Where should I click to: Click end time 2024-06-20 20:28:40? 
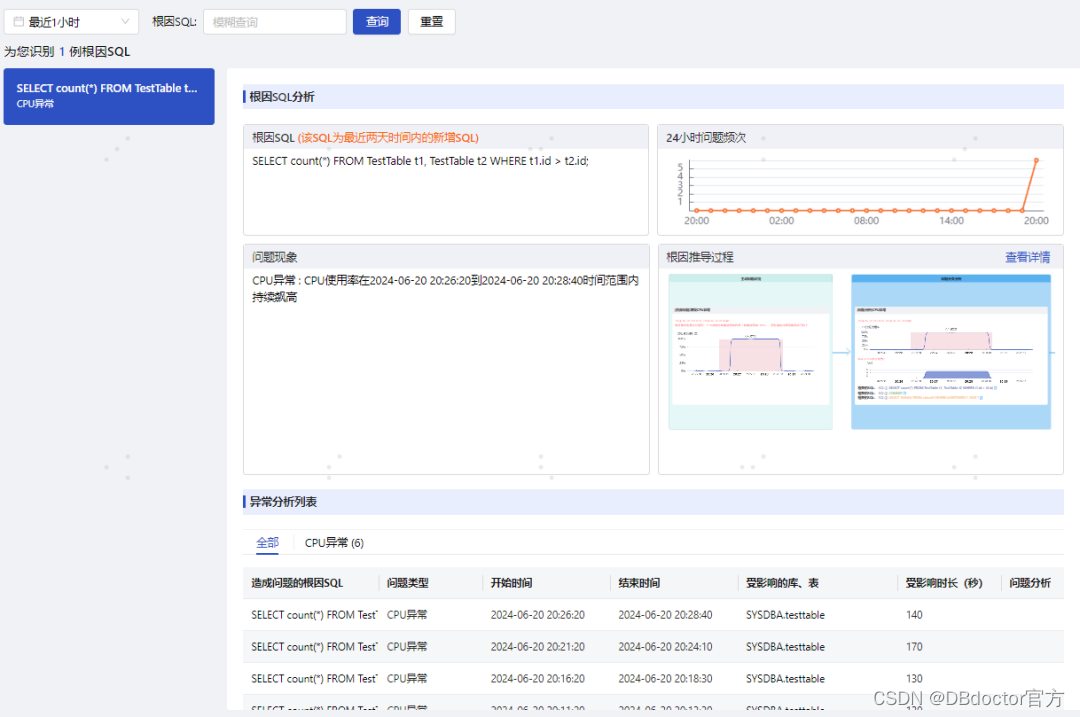[665, 615]
